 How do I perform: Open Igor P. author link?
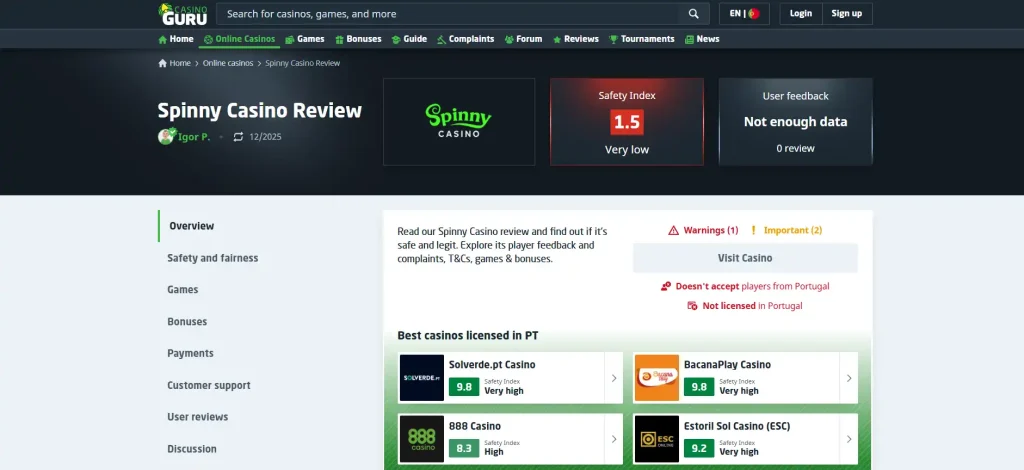(194, 137)
